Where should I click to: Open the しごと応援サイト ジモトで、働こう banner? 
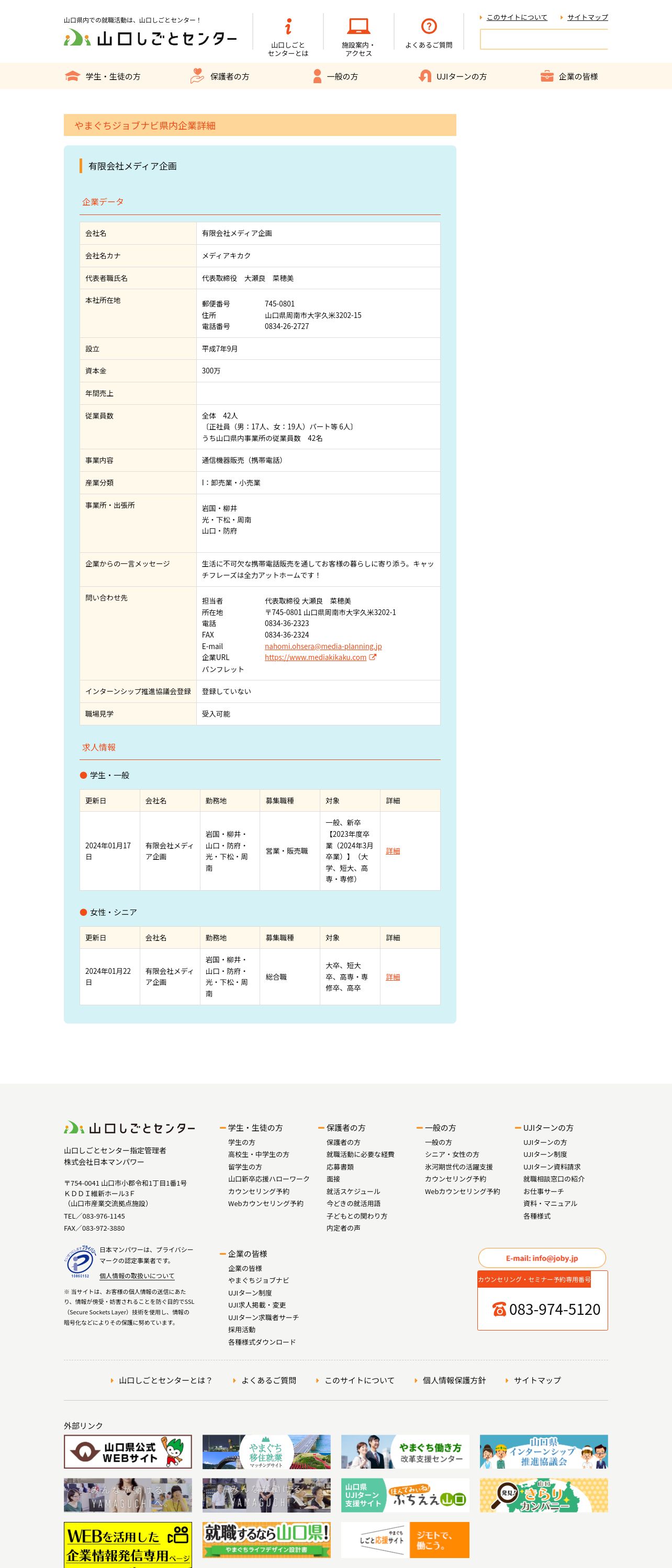[405, 1539]
